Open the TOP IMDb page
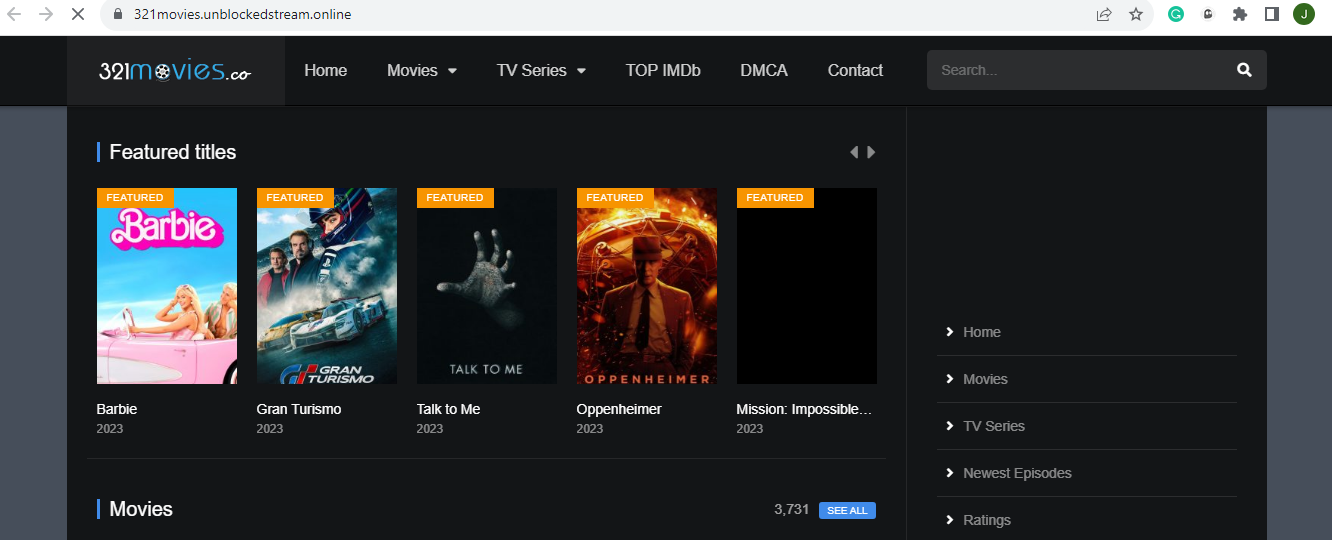The height and width of the screenshot is (540, 1332). click(x=663, y=70)
